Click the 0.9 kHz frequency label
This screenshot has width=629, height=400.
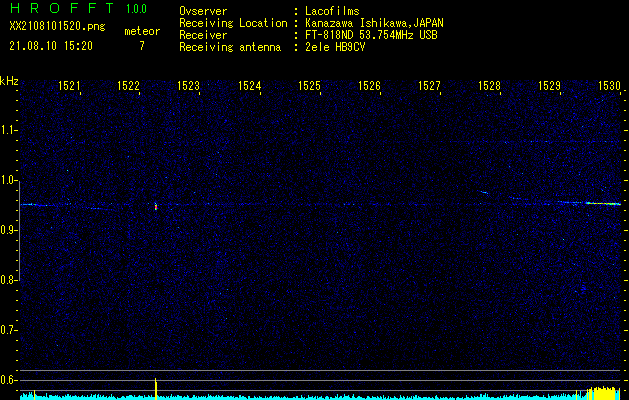(8, 230)
